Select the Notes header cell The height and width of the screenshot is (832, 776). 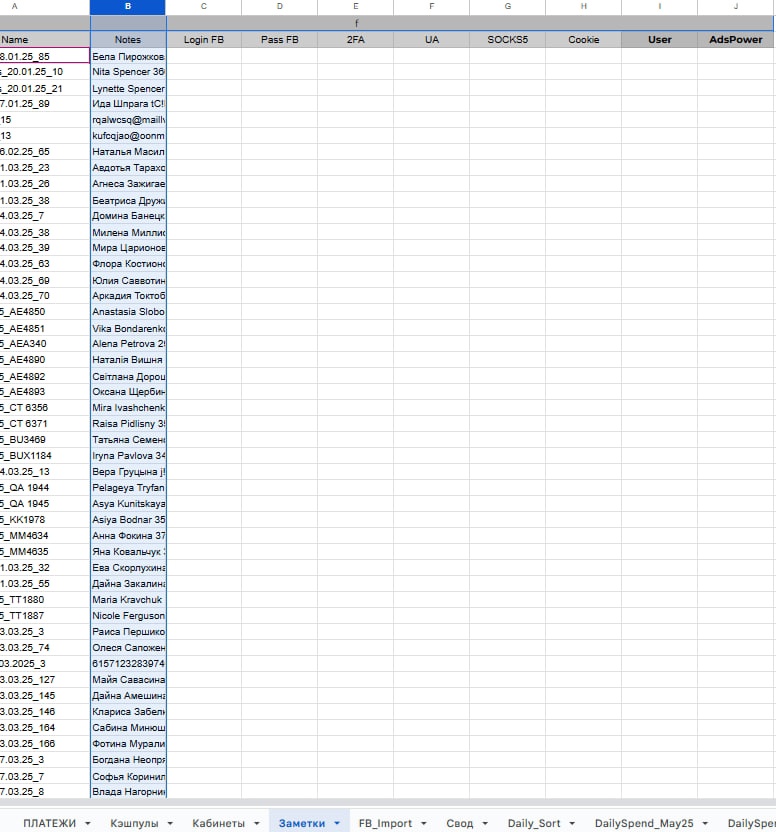(128, 40)
